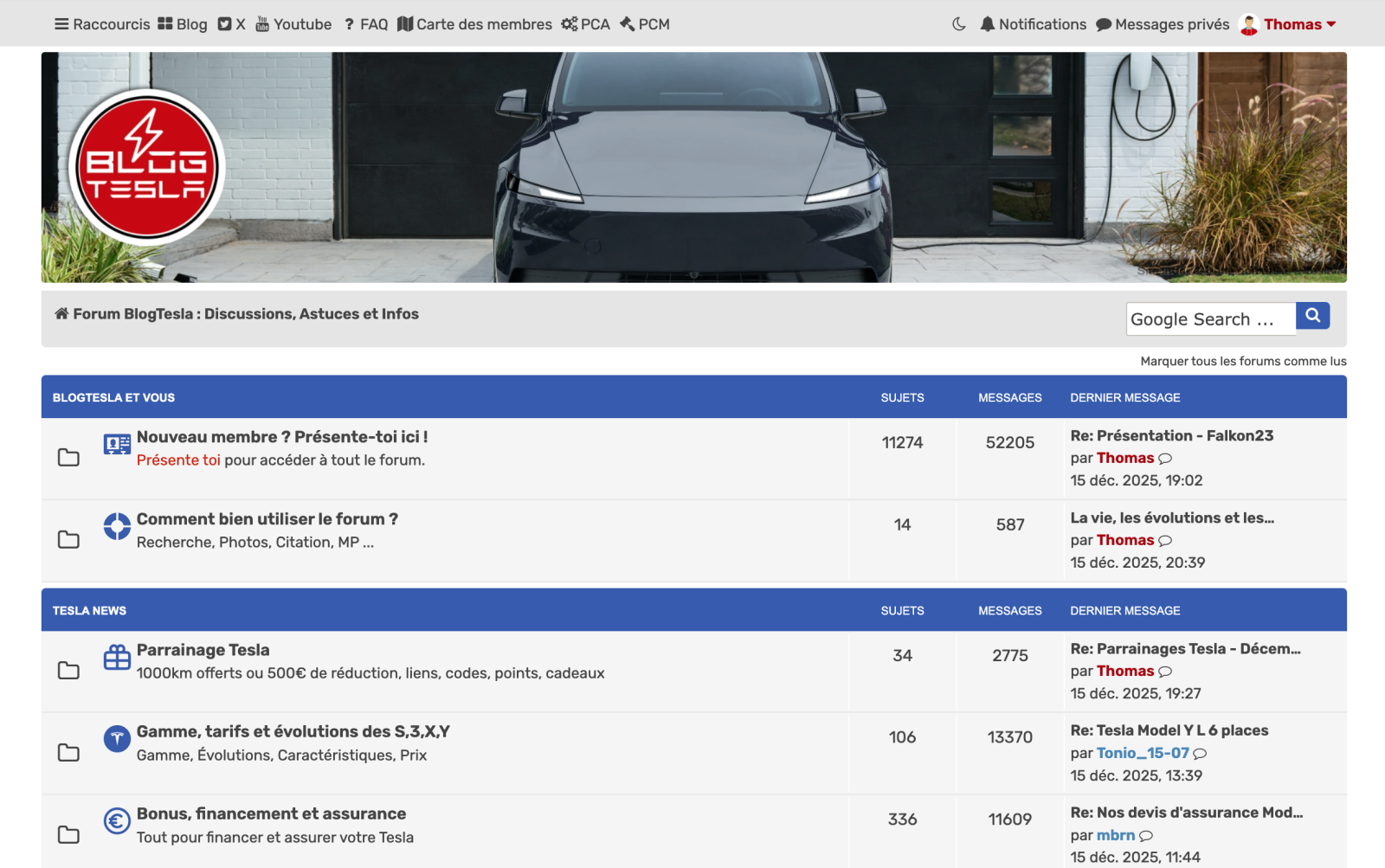Open the Parrainage Tesla forum

point(203,650)
